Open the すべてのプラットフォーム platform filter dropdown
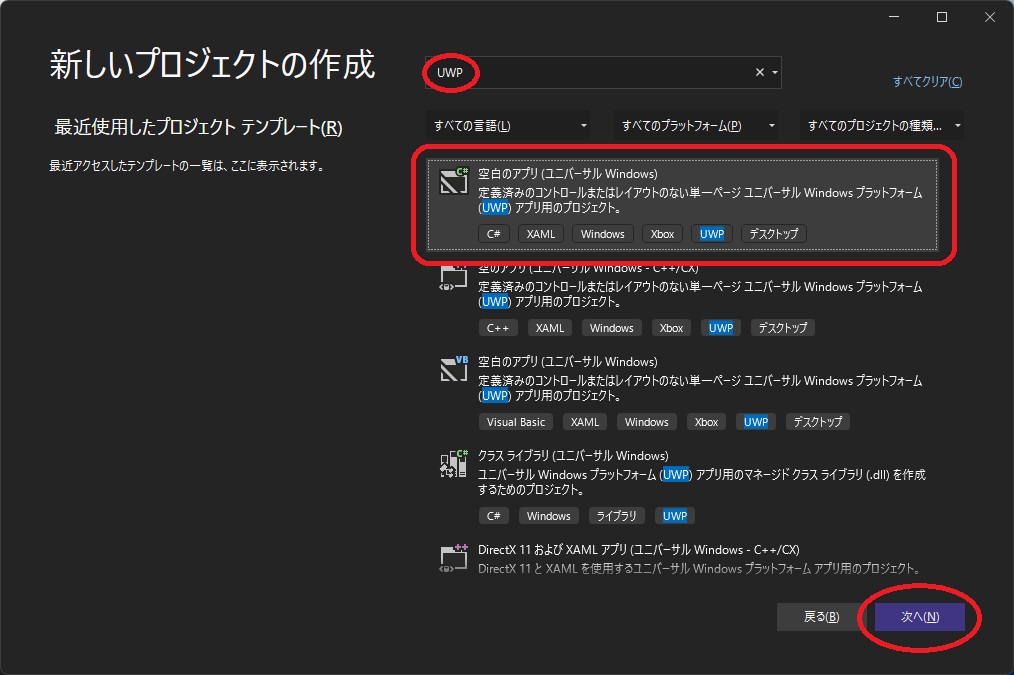 [696, 125]
